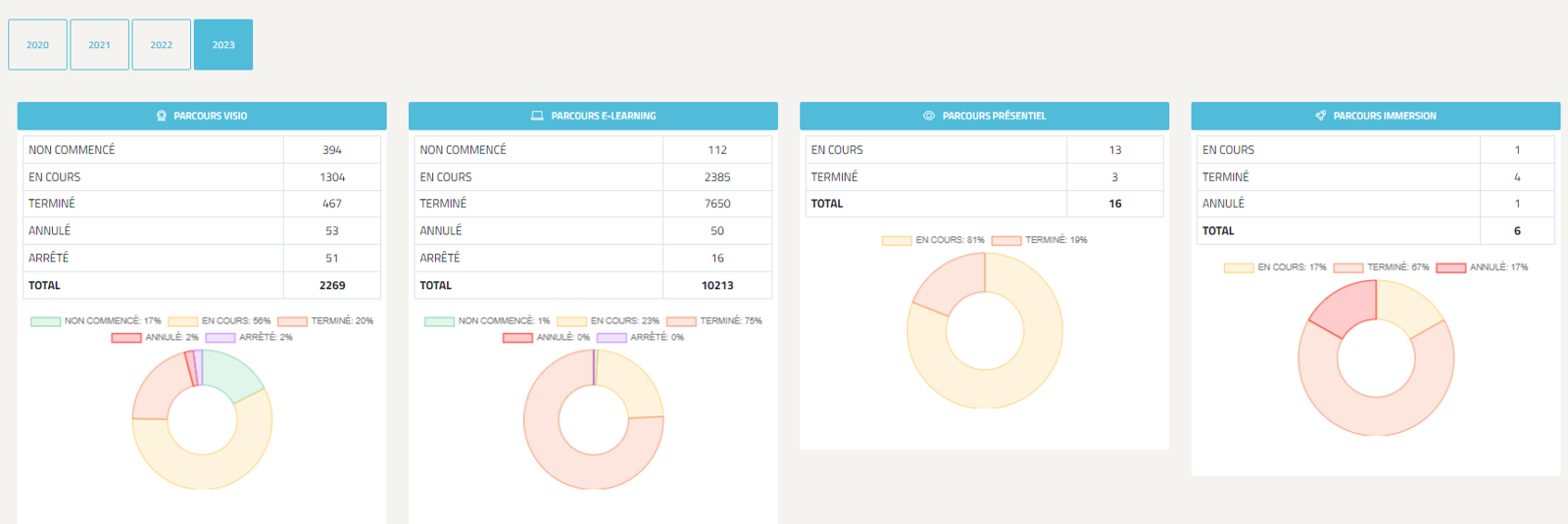1568x524 pixels.
Task: Click the laptop icon beside Parcours E-learning
Action: point(537,116)
